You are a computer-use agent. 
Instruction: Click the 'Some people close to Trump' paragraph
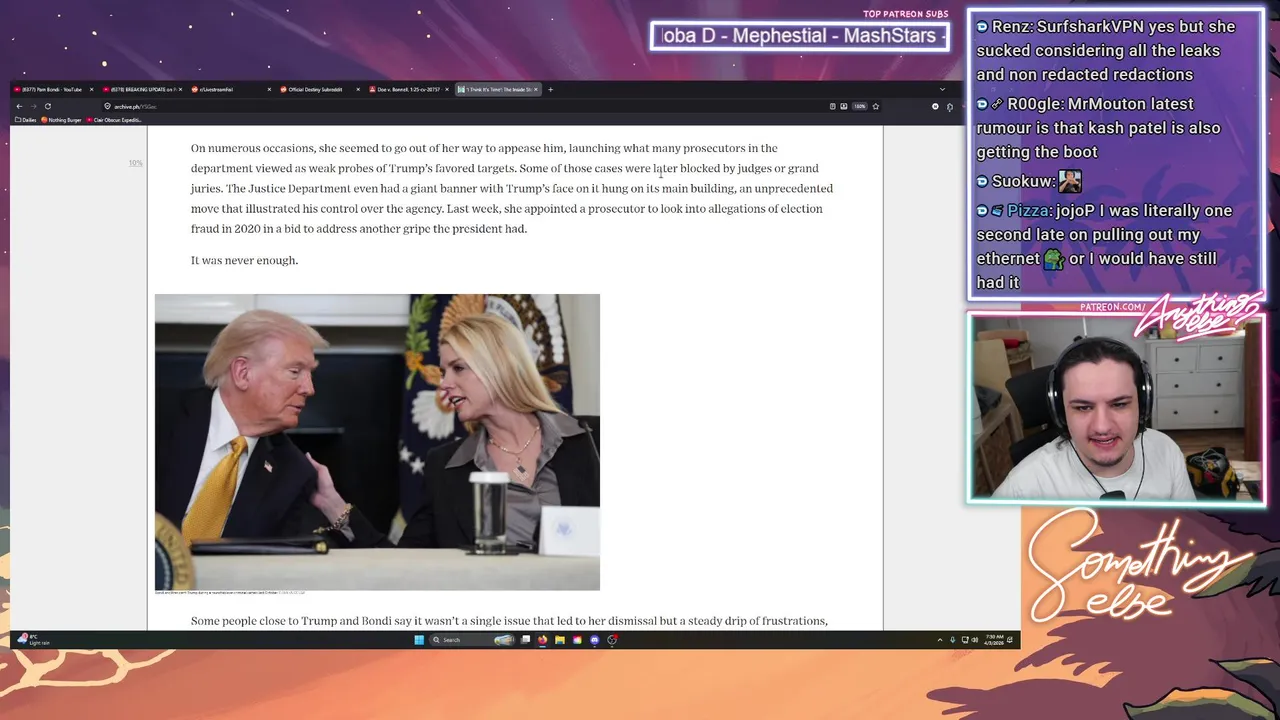coord(509,621)
